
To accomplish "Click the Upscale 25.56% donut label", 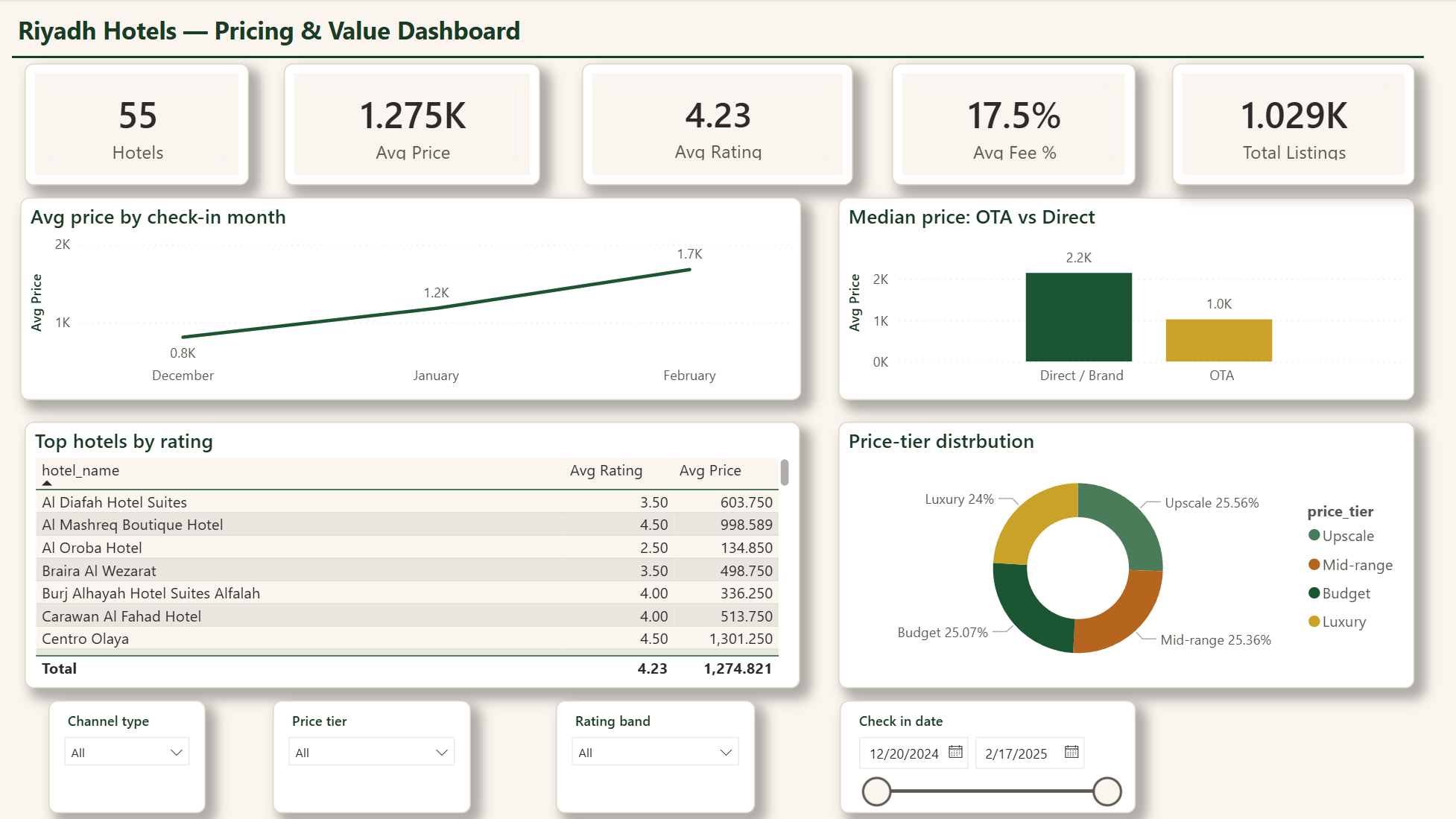I will (1212, 503).
